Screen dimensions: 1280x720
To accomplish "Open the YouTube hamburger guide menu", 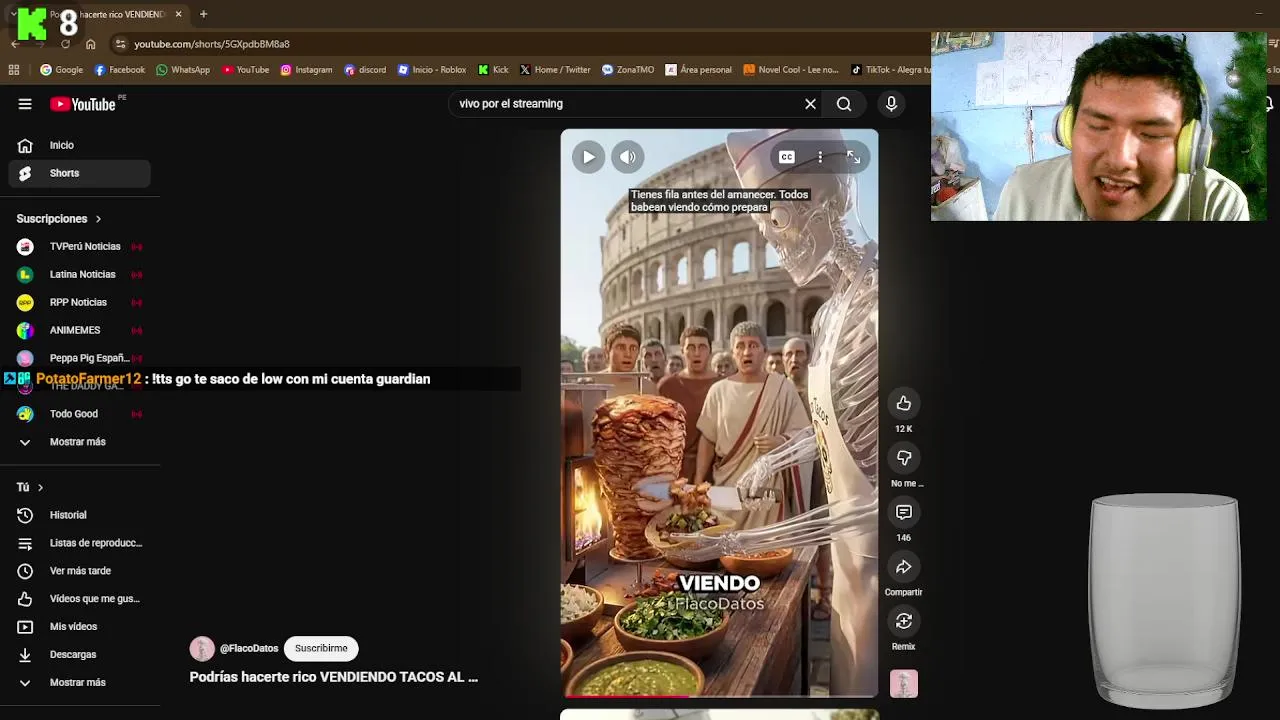I will tap(25, 104).
